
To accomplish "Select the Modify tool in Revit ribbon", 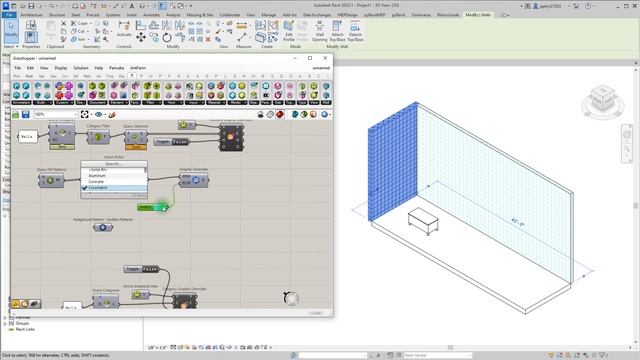I will point(11,31).
